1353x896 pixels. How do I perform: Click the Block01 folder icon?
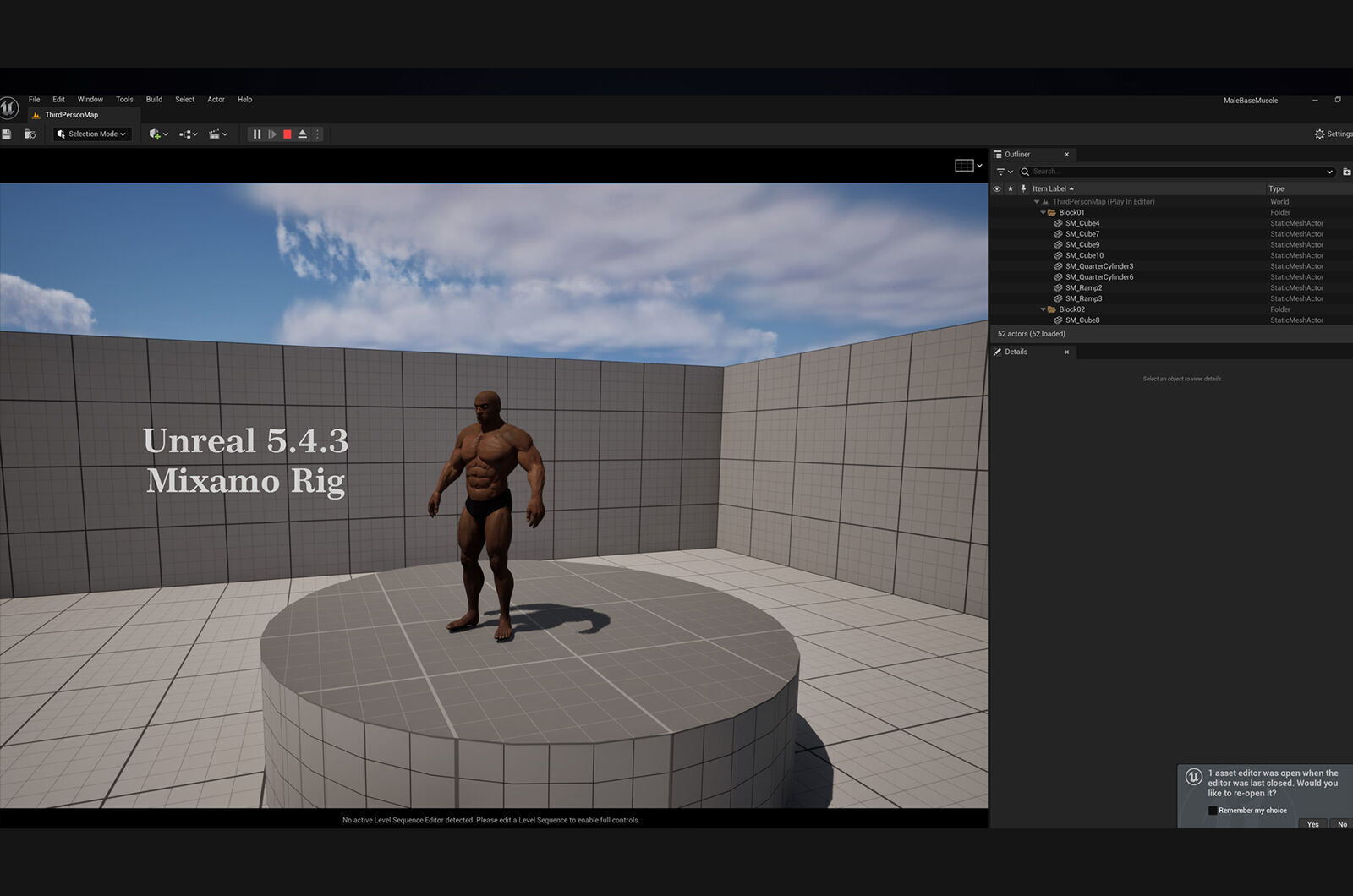click(x=1052, y=213)
